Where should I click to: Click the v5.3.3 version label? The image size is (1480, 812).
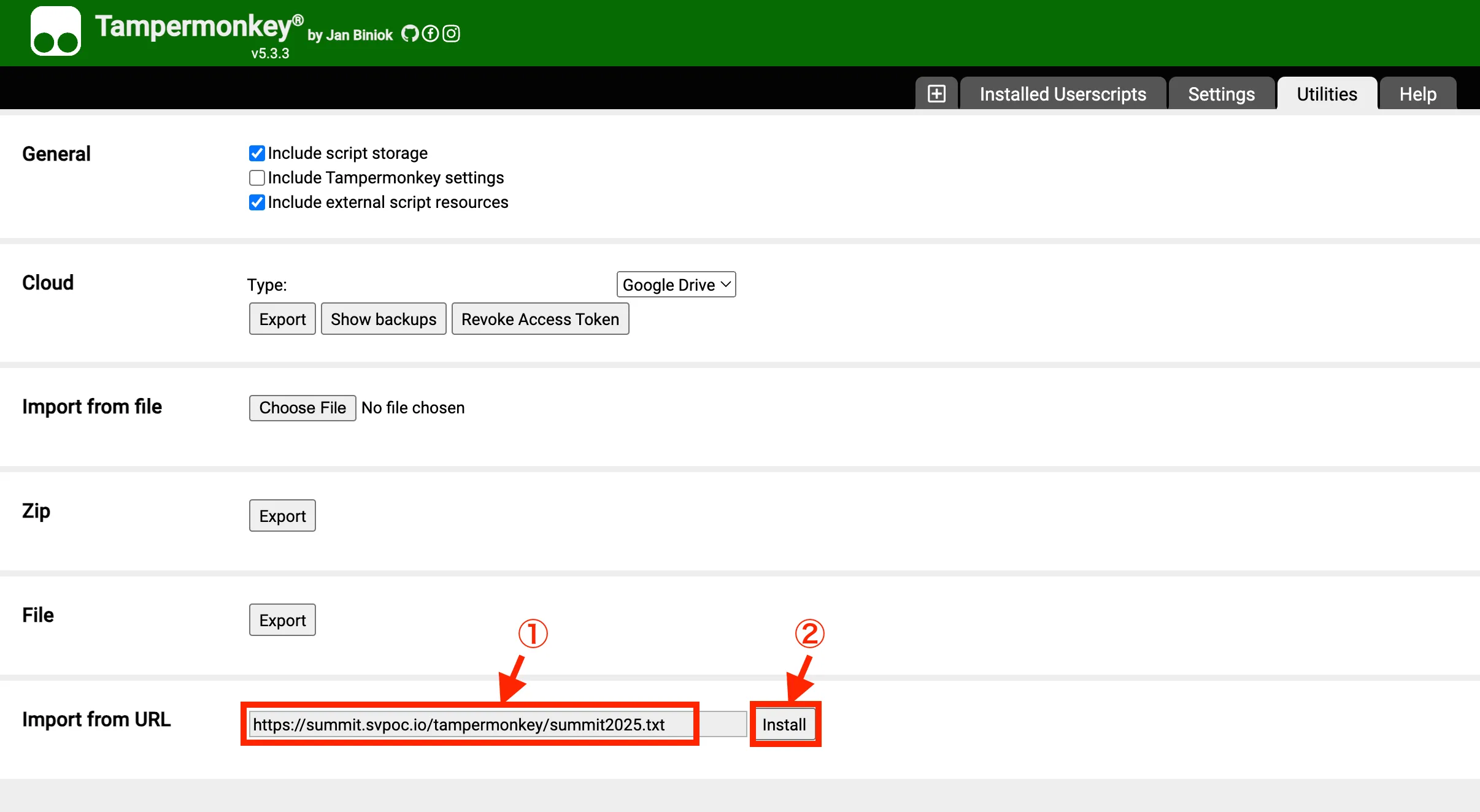[270, 53]
